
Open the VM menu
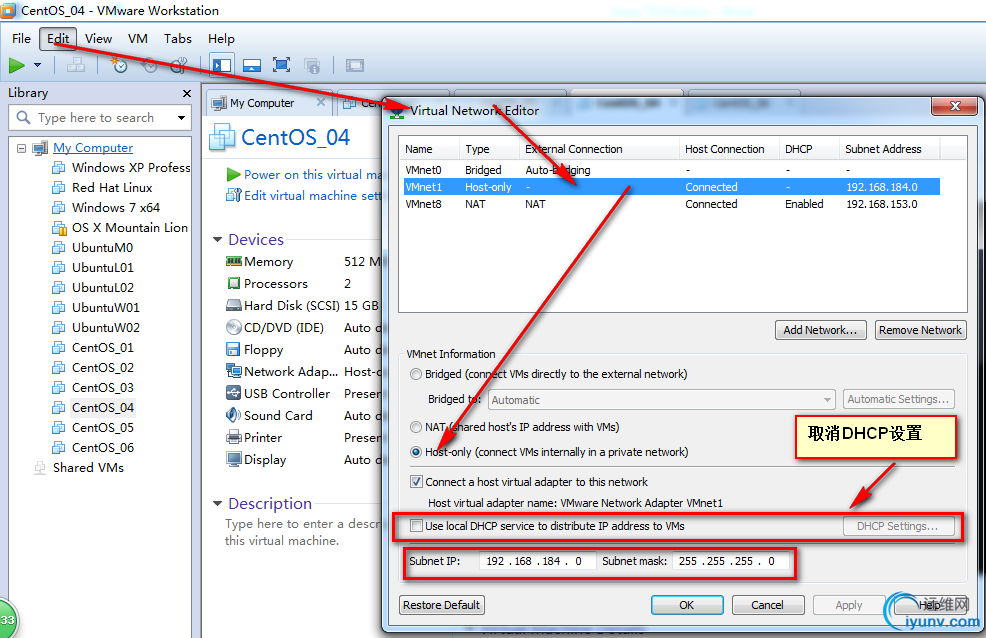click(x=138, y=39)
